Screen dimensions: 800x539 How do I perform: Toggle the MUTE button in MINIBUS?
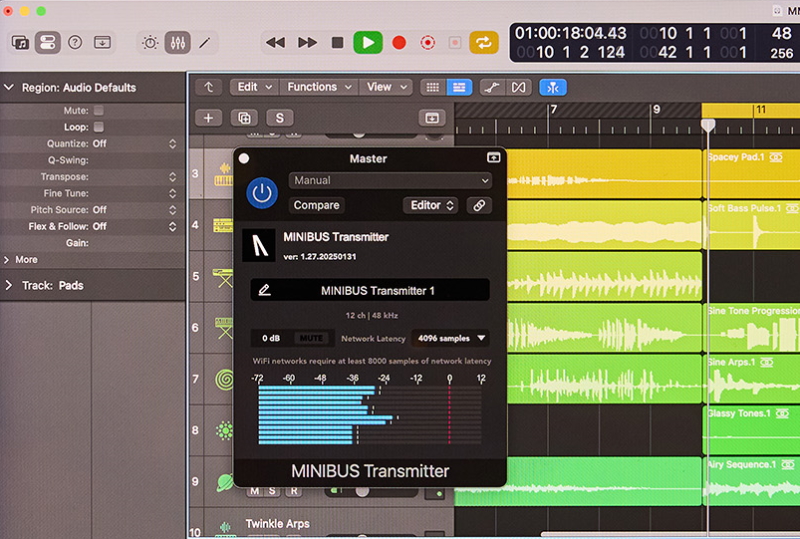[x=311, y=338]
